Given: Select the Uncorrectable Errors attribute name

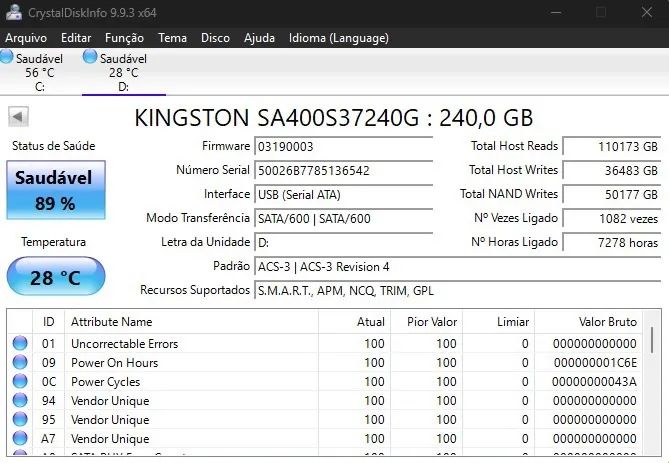Looking at the screenshot, I should click(x=125, y=344).
